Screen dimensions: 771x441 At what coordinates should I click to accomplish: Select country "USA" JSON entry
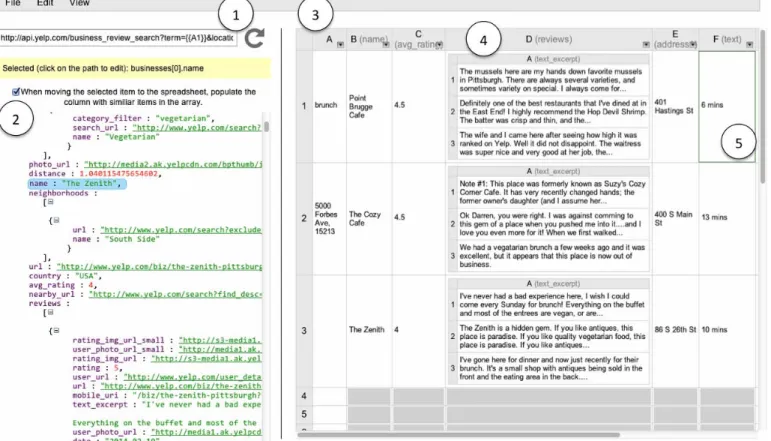tap(65, 276)
